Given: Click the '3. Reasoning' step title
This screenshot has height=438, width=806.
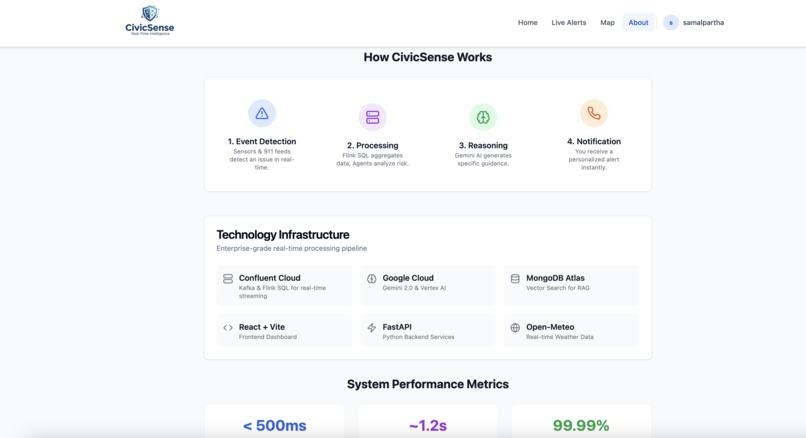Looking at the screenshot, I should 483,145.
